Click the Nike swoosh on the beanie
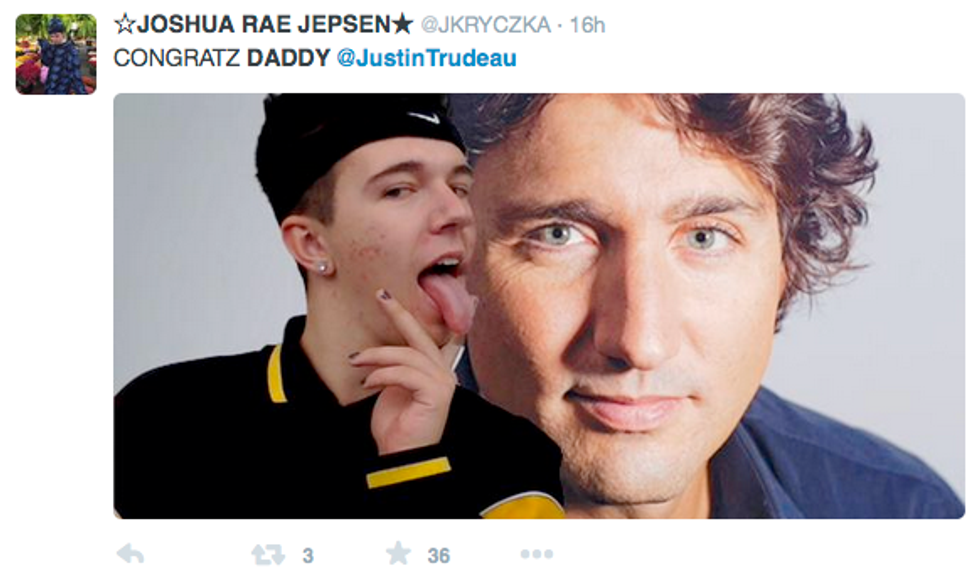 (424, 117)
